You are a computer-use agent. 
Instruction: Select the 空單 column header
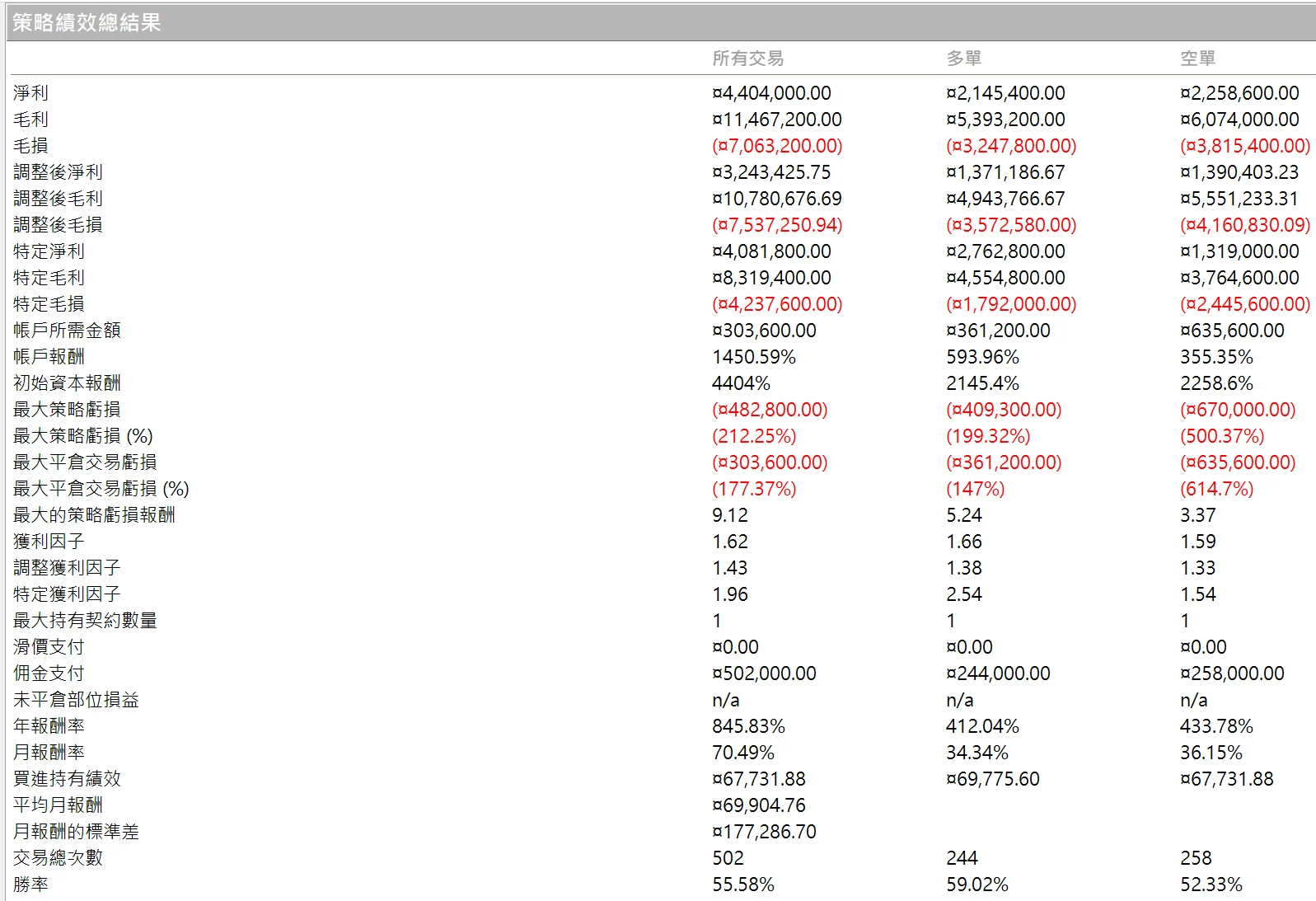pyautogui.click(x=1197, y=59)
